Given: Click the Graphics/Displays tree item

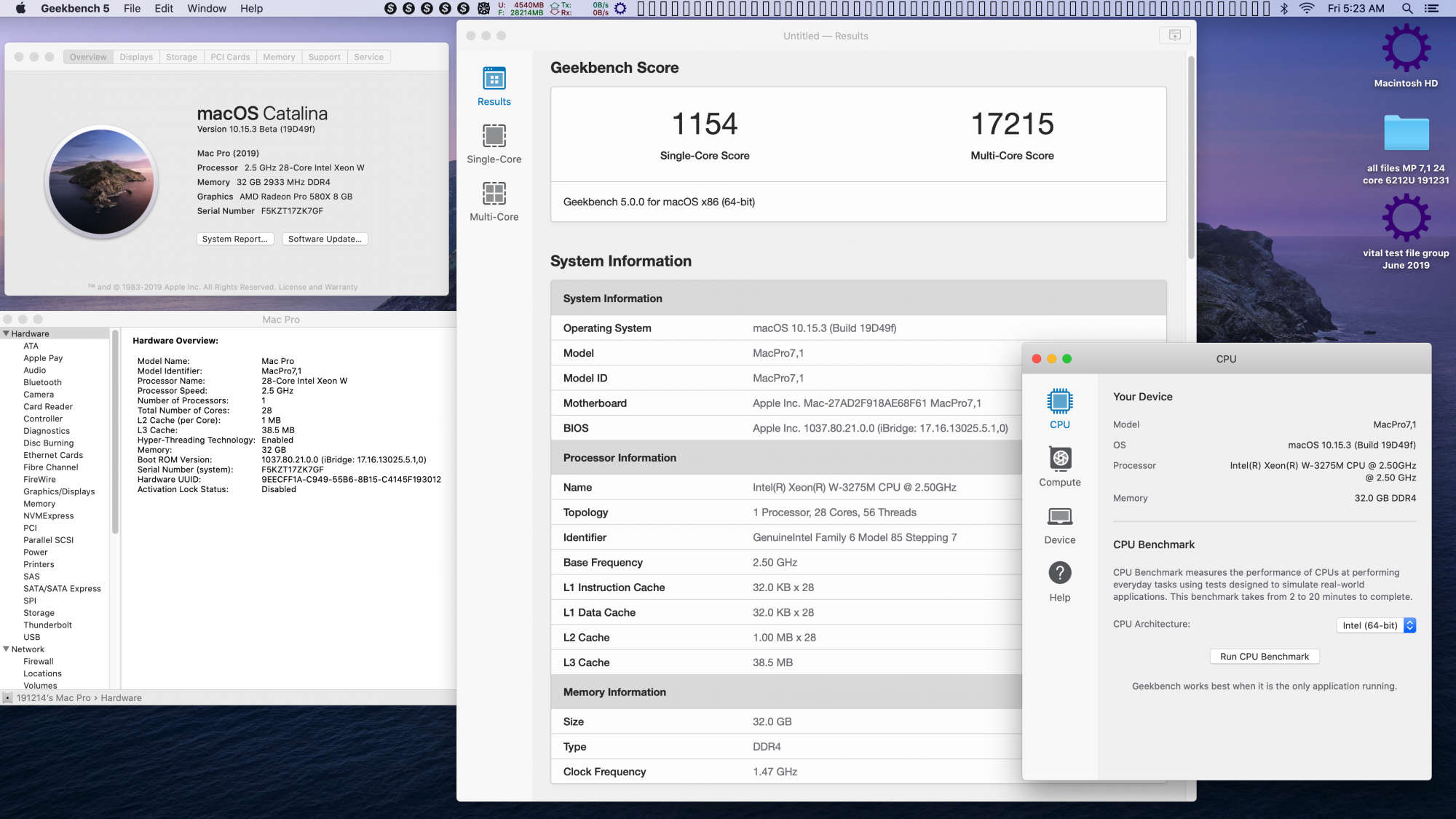Looking at the screenshot, I should pyautogui.click(x=60, y=491).
